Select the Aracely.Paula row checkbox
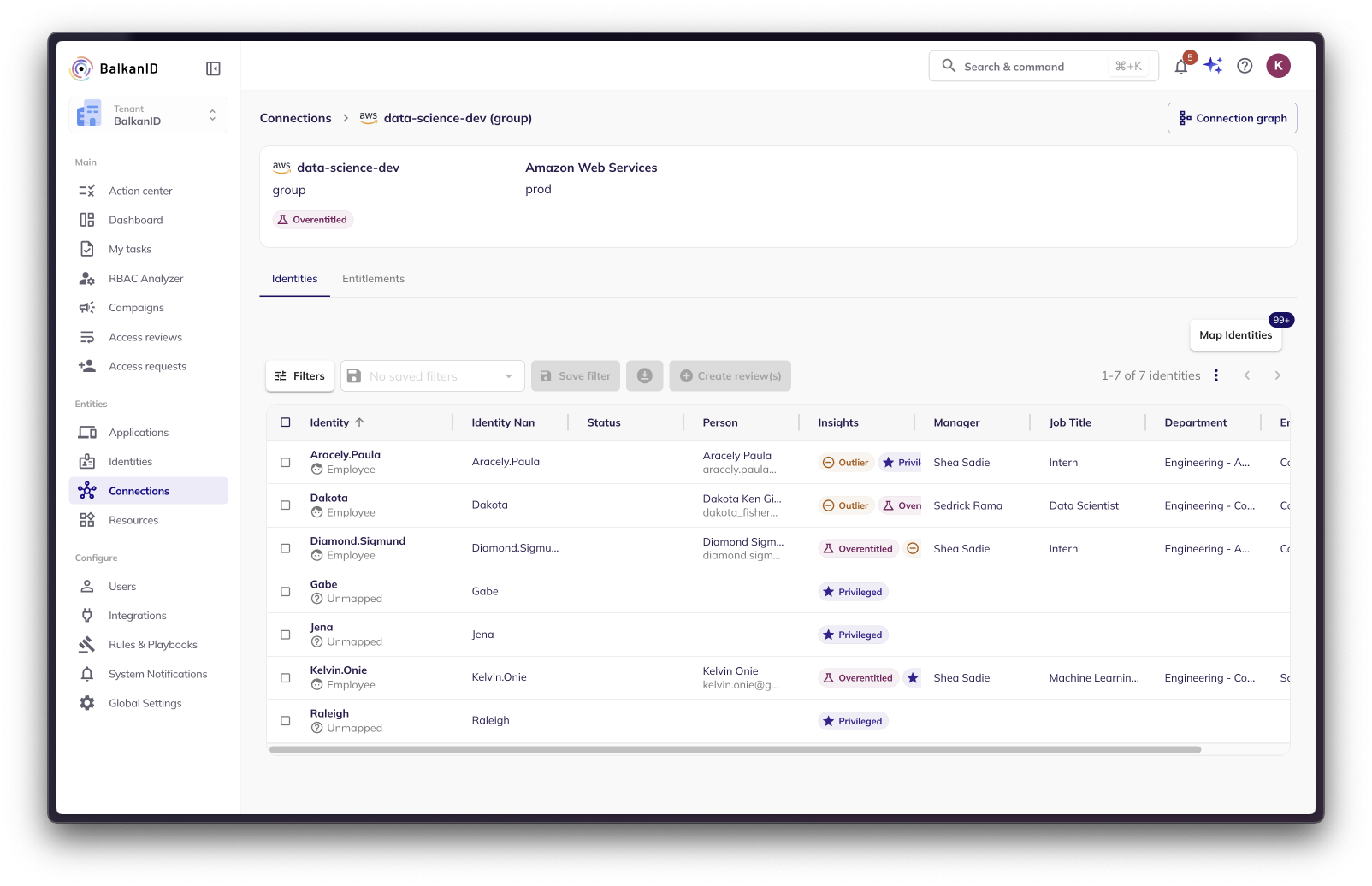Screen dimensions: 1372x886 [286, 463]
